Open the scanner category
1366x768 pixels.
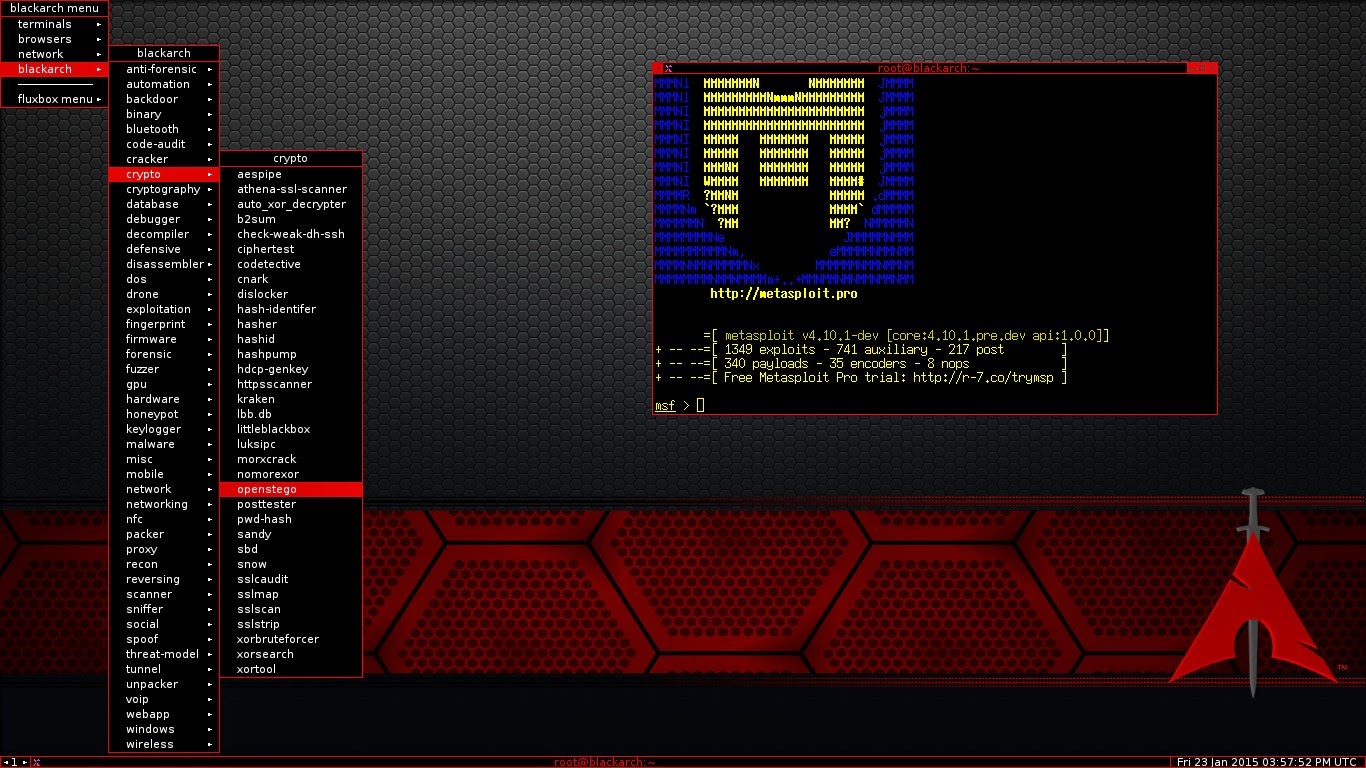(164, 594)
